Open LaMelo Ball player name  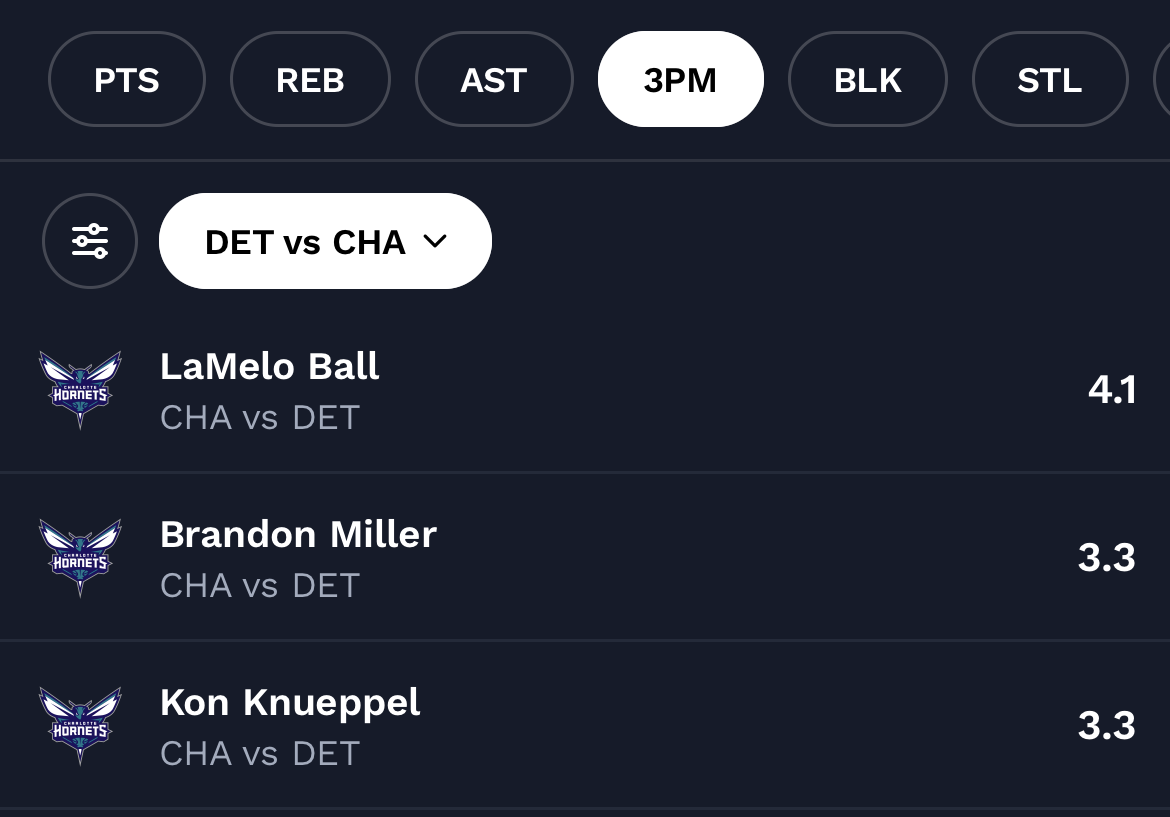coord(270,366)
